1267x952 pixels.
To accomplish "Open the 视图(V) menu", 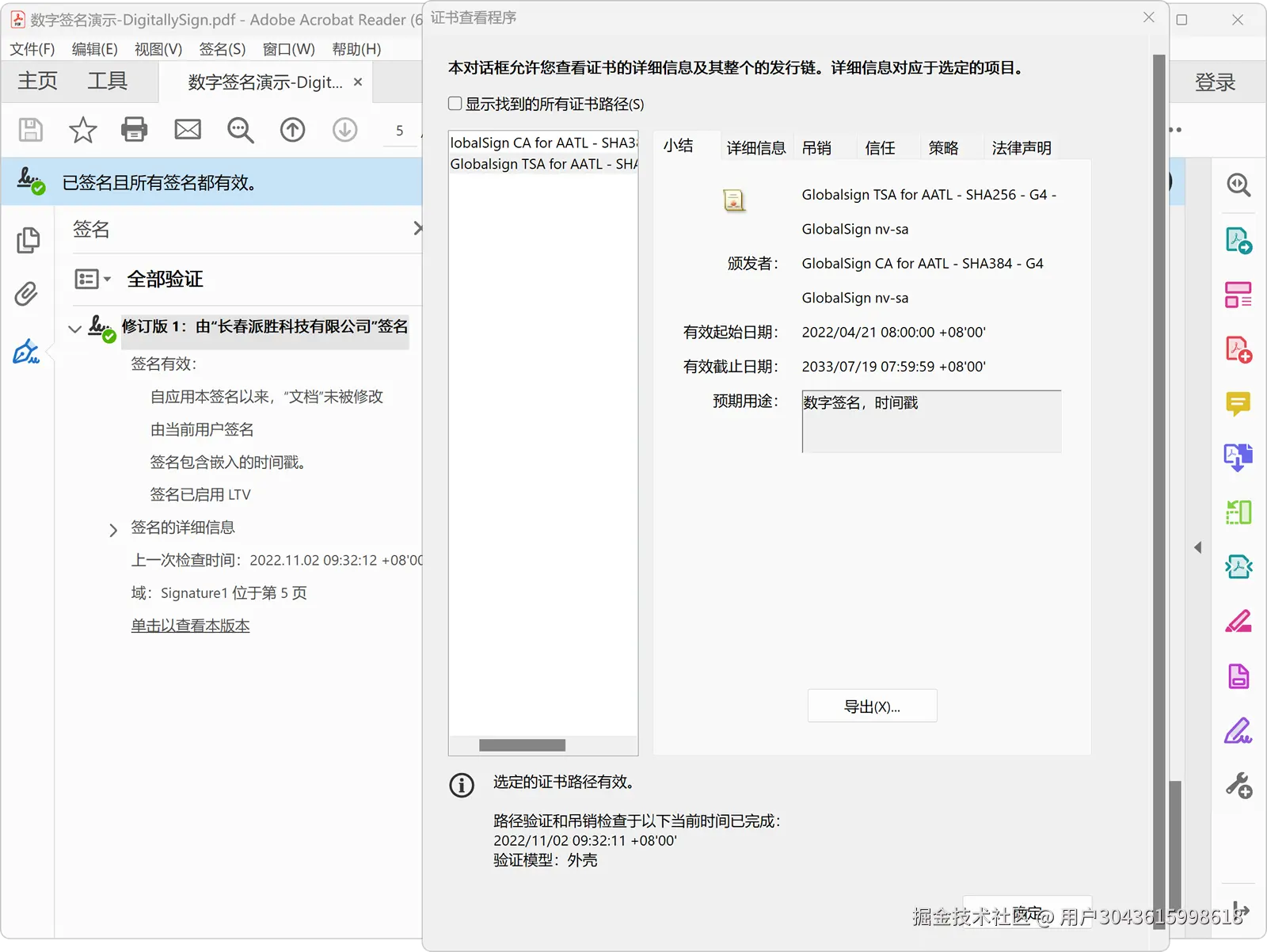I will (158, 49).
